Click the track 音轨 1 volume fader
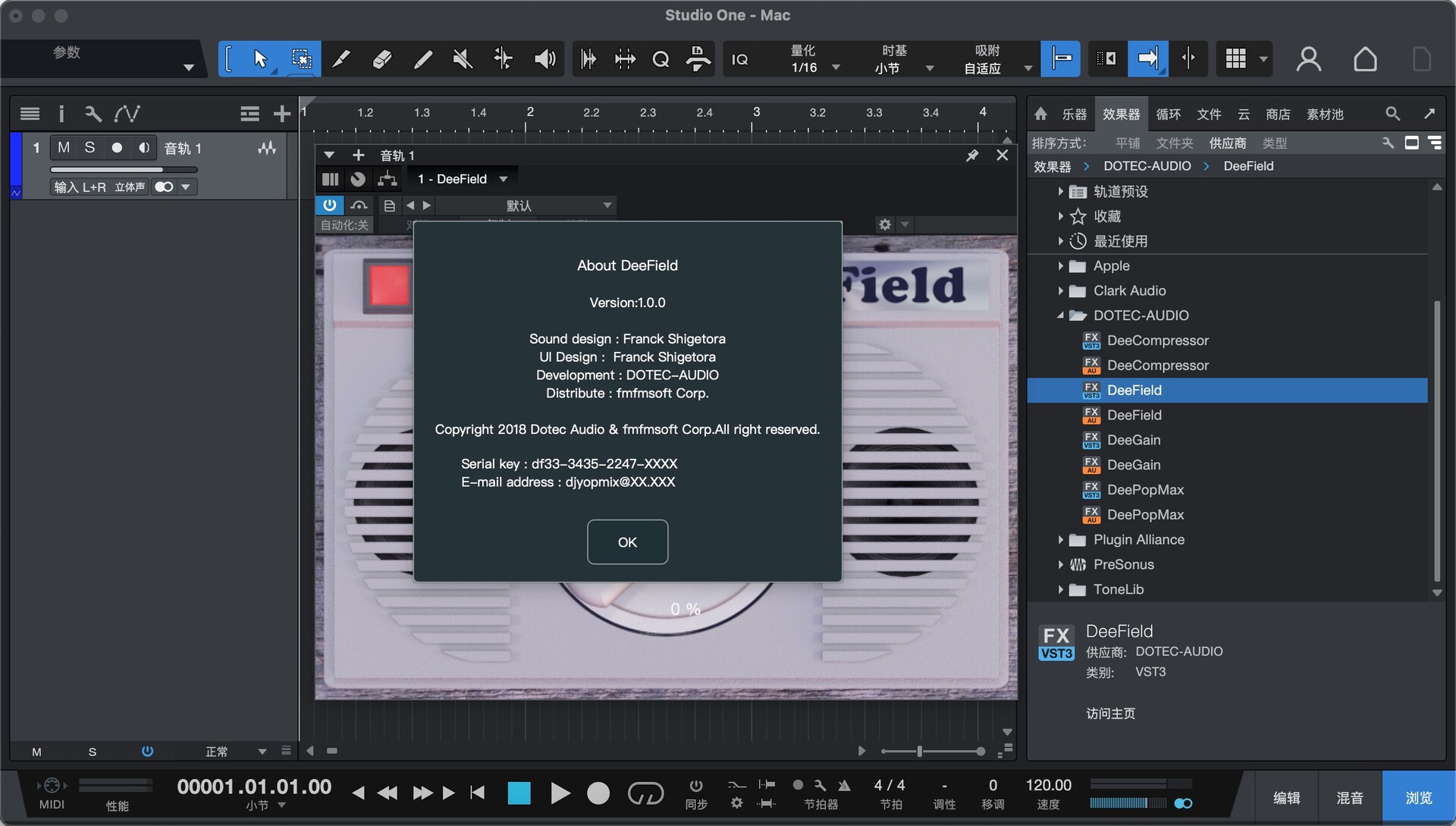 click(124, 169)
